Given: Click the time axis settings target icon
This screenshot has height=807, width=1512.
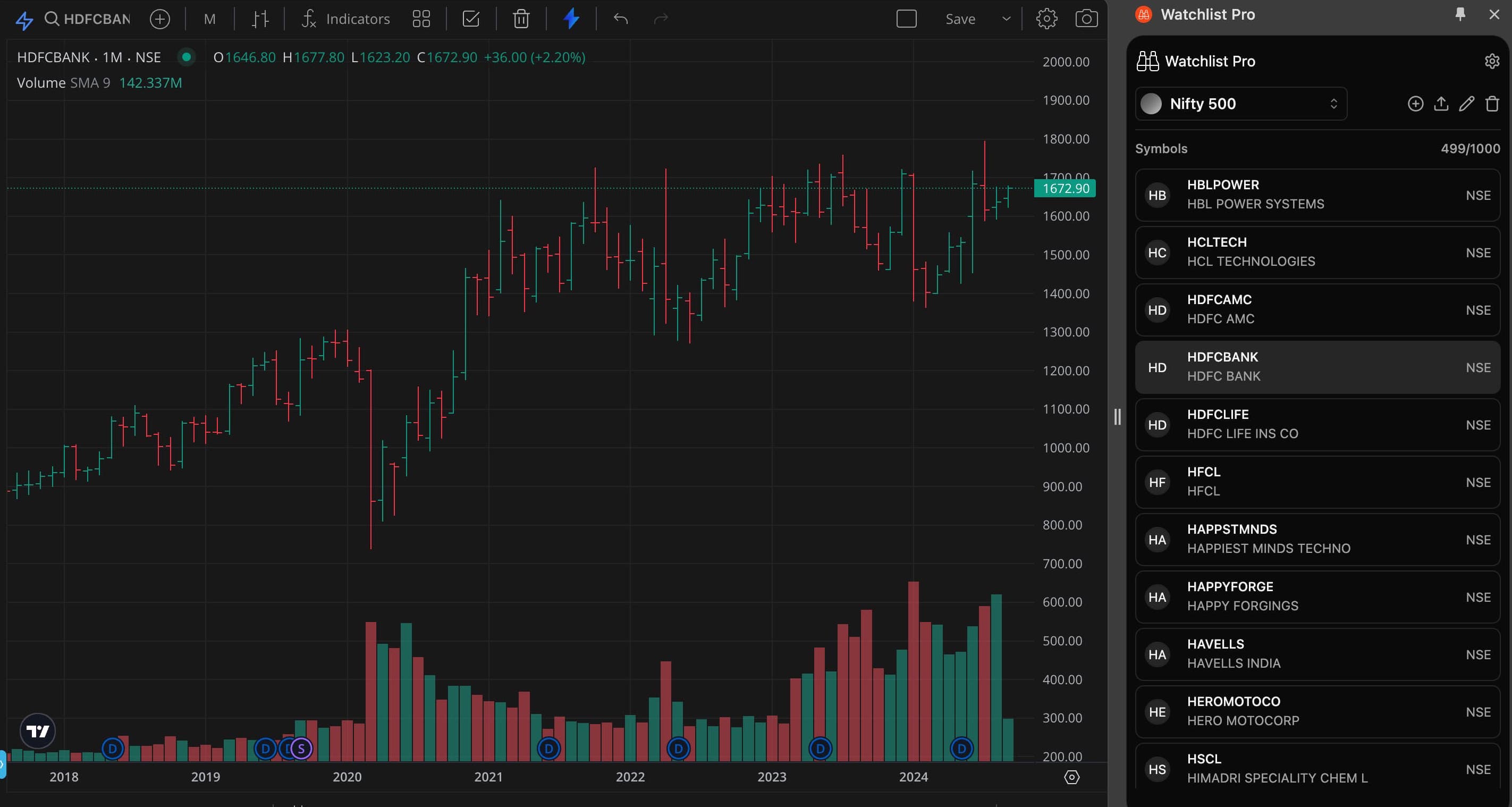Looking at the screenshot, I should click(x=1072, y=777).
